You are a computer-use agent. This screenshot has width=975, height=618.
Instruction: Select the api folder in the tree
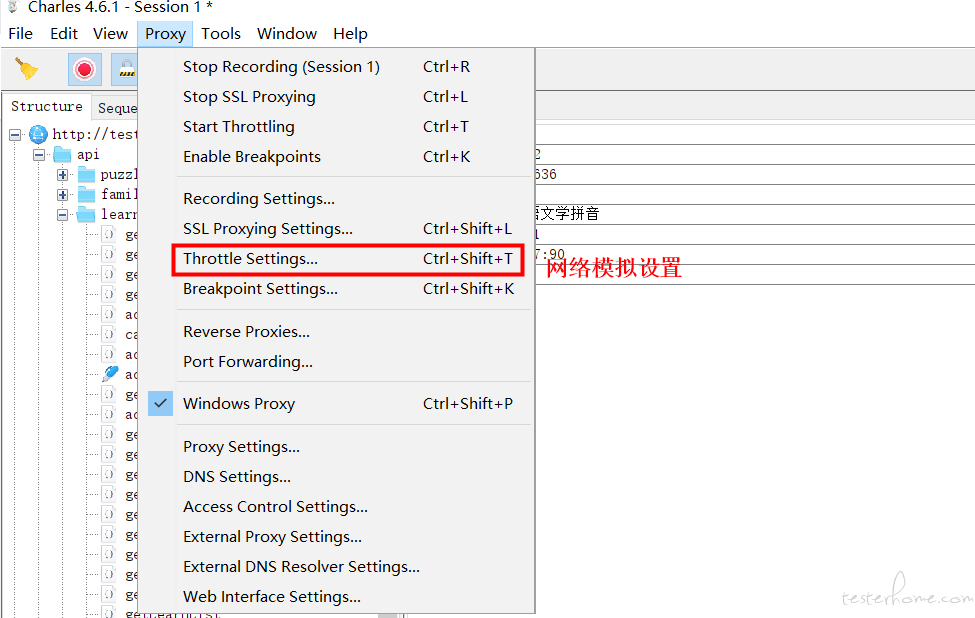point(76,154)
